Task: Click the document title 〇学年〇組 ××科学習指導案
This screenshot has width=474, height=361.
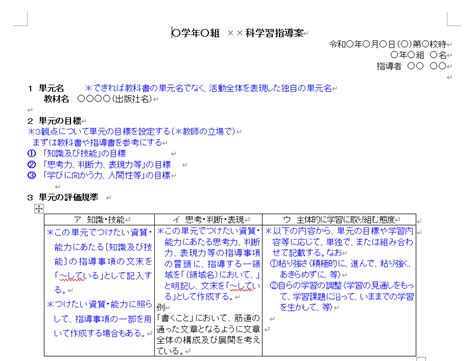Action: click(x=237, y=33)
